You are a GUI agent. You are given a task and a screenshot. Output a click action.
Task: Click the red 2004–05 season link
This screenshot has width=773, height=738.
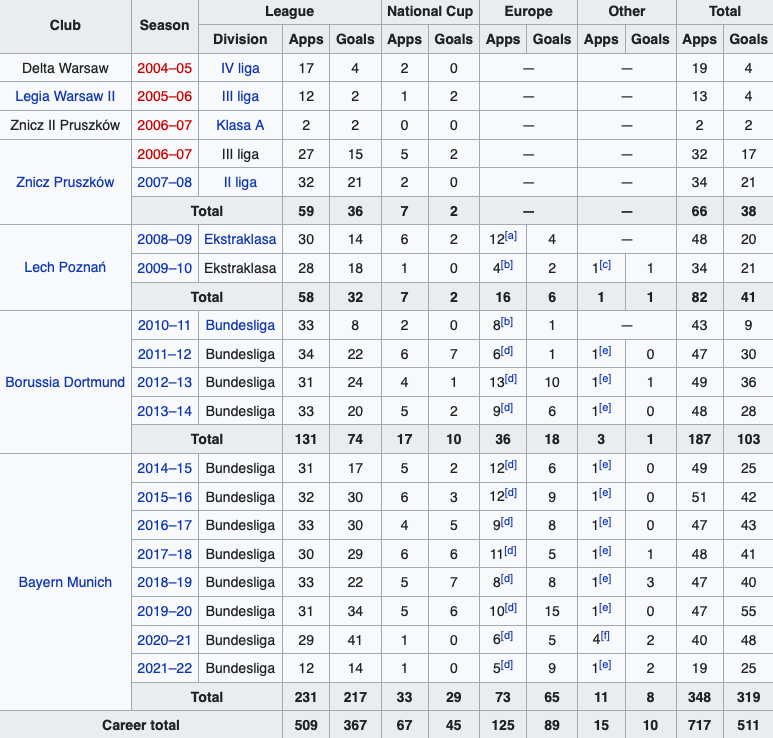pos(165,68)
